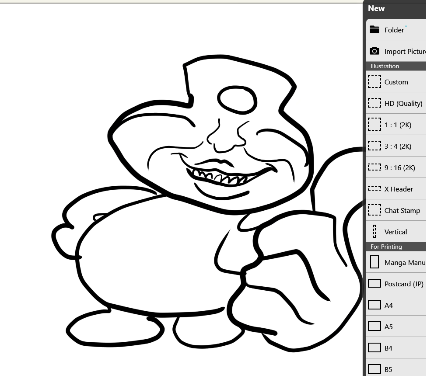Viewport: 426px width, 376px height.
Task: Pick the HD (Quality) canvas preset
Action: [x=396, y=103]
